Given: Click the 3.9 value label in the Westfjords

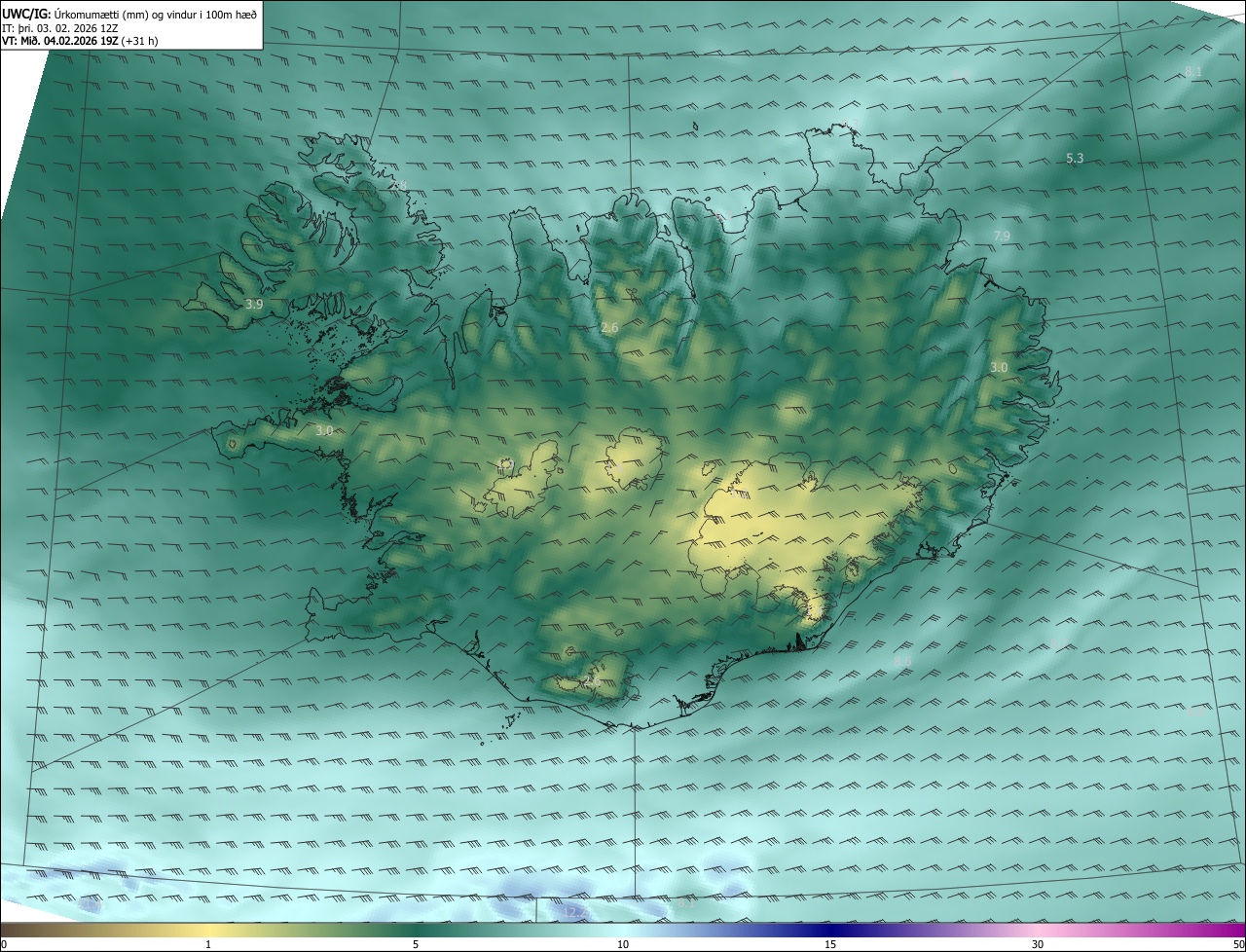Looking at the screenshot, I should pos(254,305).
